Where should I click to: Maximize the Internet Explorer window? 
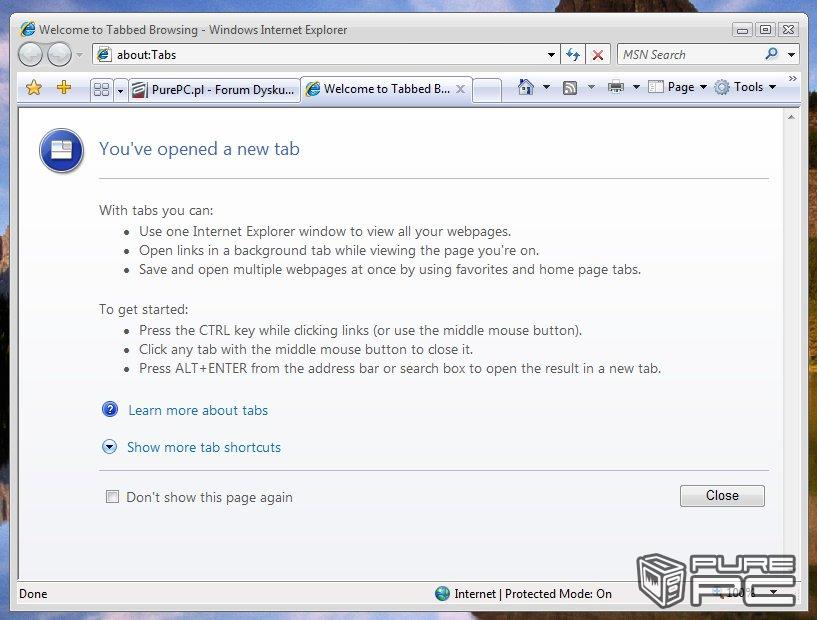765,30
